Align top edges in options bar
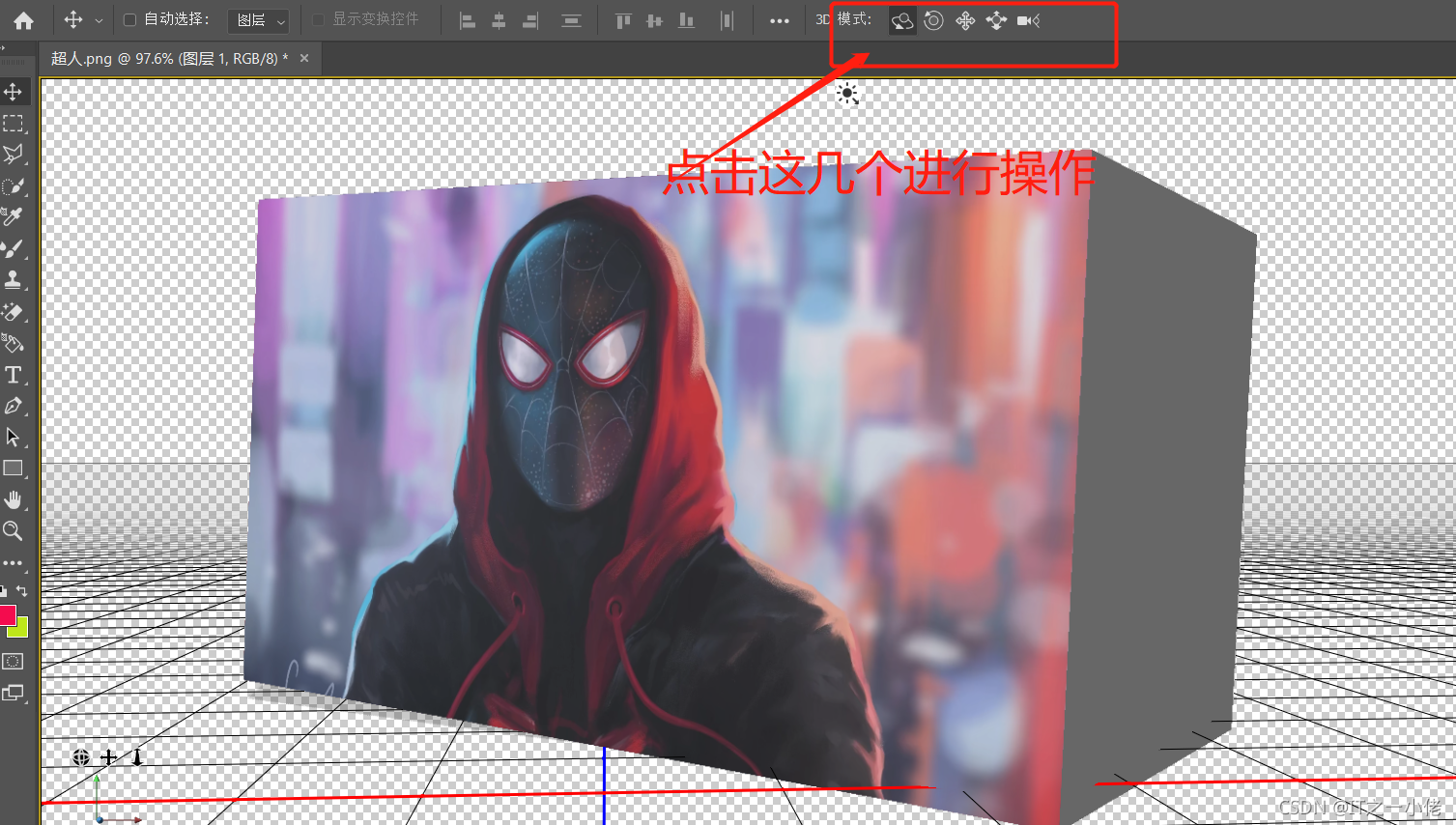 [623, 20]
